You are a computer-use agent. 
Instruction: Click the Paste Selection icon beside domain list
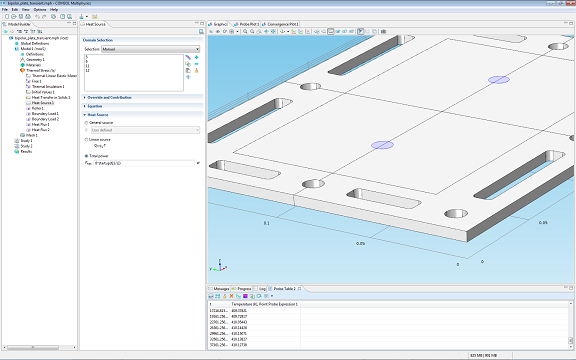point(188,71)
